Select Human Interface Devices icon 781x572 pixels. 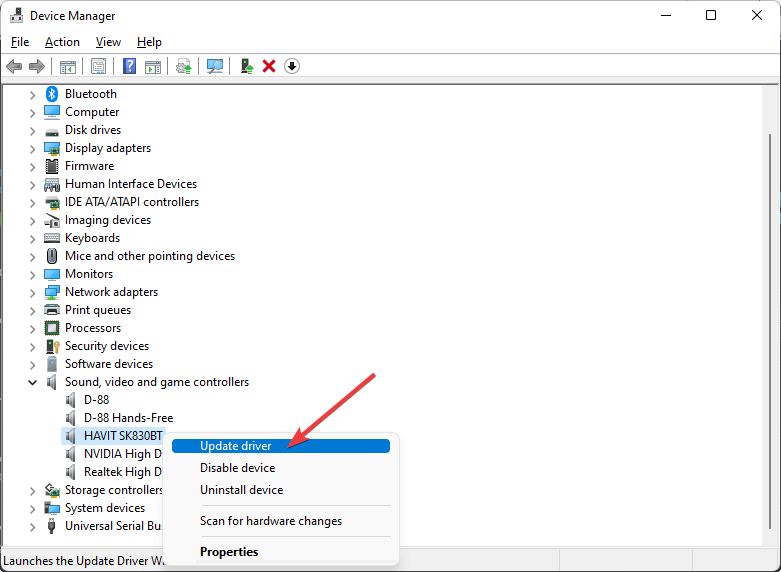tap(52, 184)
